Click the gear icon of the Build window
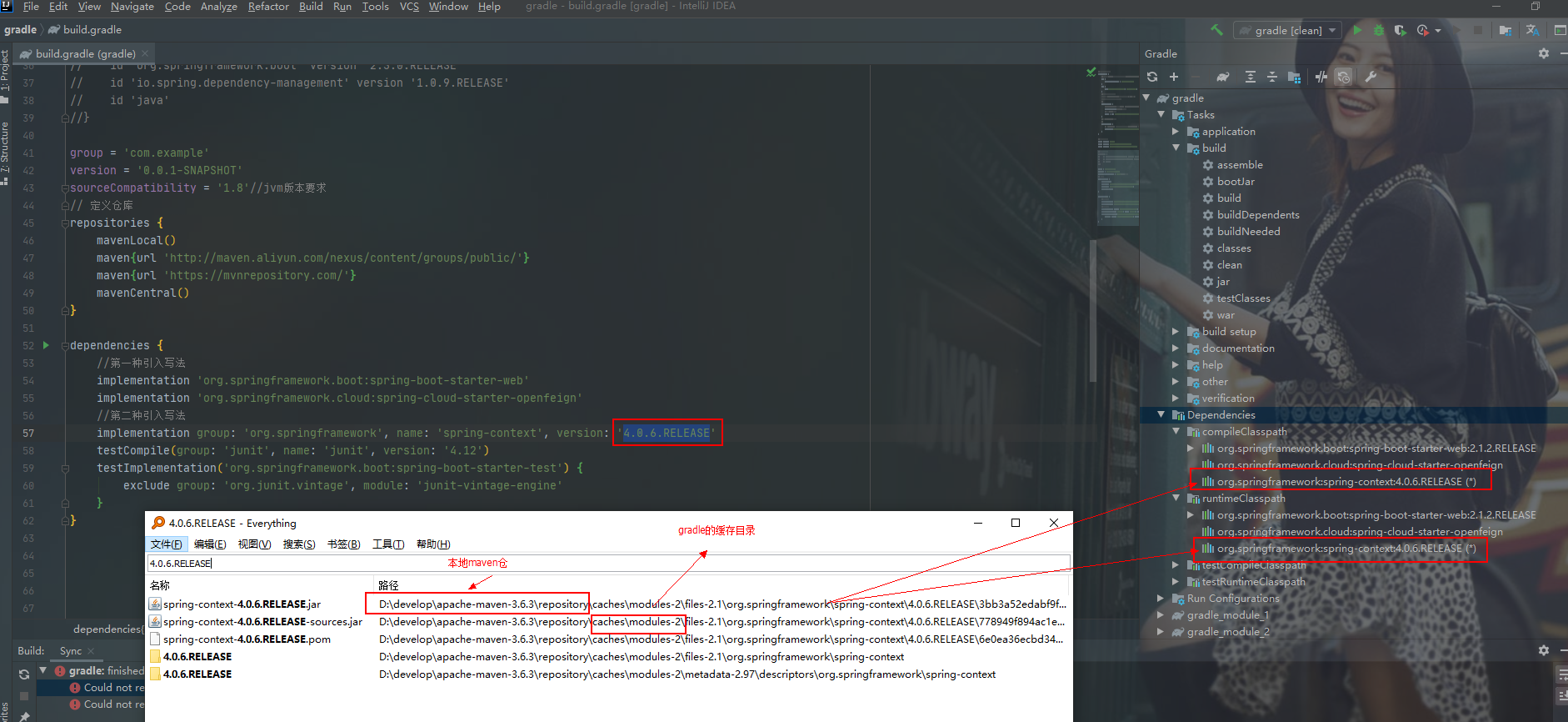The image size is (1568, 722). 1544,650
